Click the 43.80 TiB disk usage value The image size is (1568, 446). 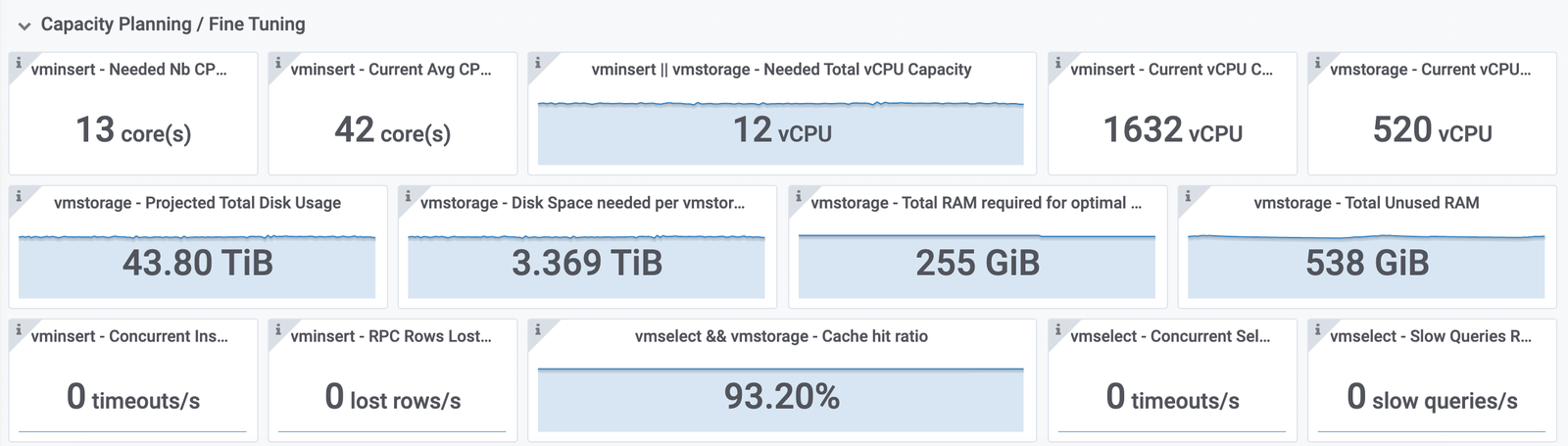pos(197,263)
